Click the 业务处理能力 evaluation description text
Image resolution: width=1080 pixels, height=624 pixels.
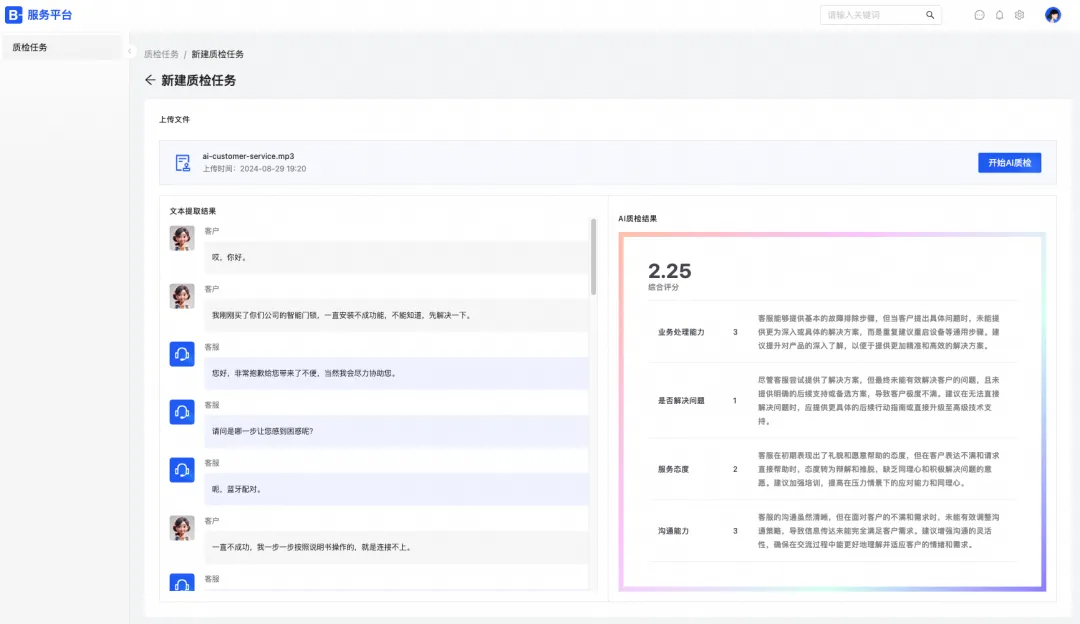click(878, 332)
